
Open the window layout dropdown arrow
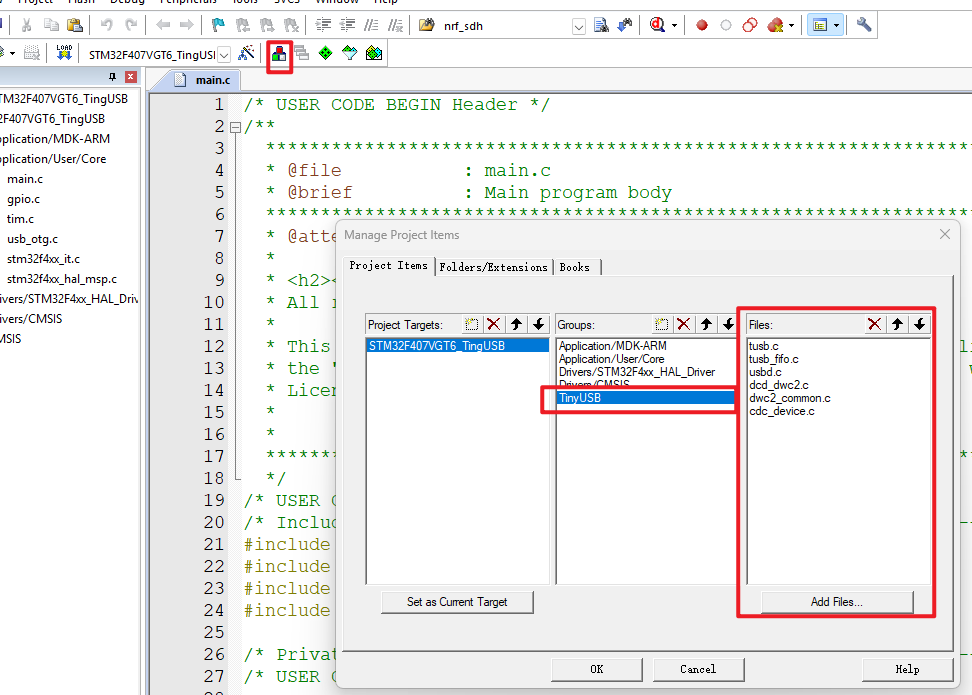836,26
